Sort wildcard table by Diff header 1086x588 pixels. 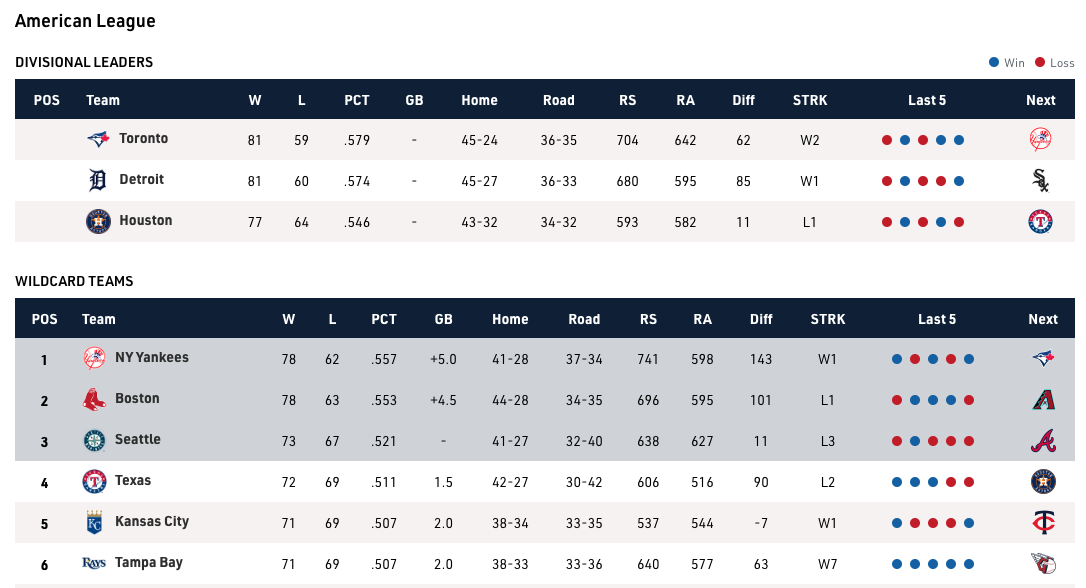(x=761, y=319)
